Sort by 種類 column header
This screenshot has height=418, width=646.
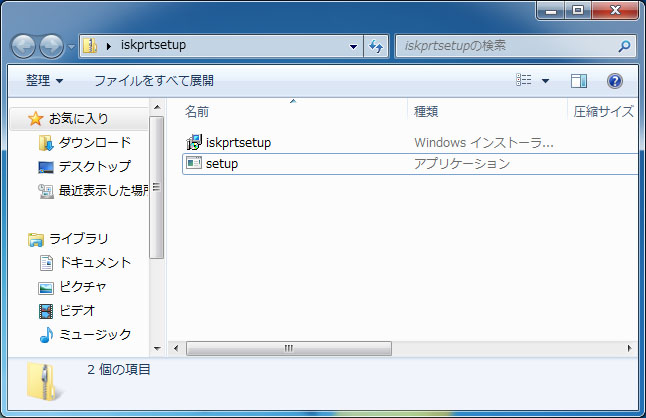point(426,111)
